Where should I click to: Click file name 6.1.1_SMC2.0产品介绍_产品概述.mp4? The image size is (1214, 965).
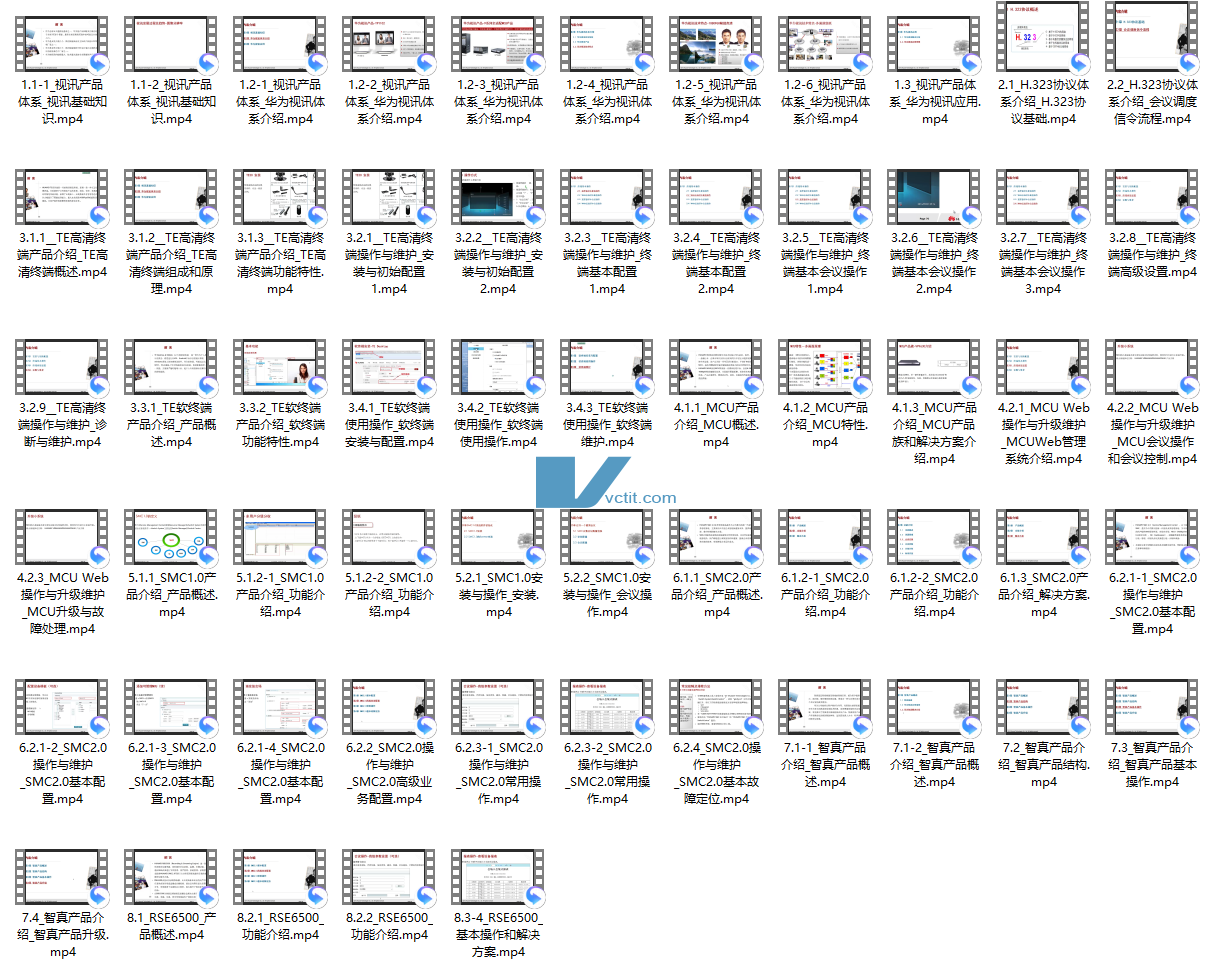[716, 595]
